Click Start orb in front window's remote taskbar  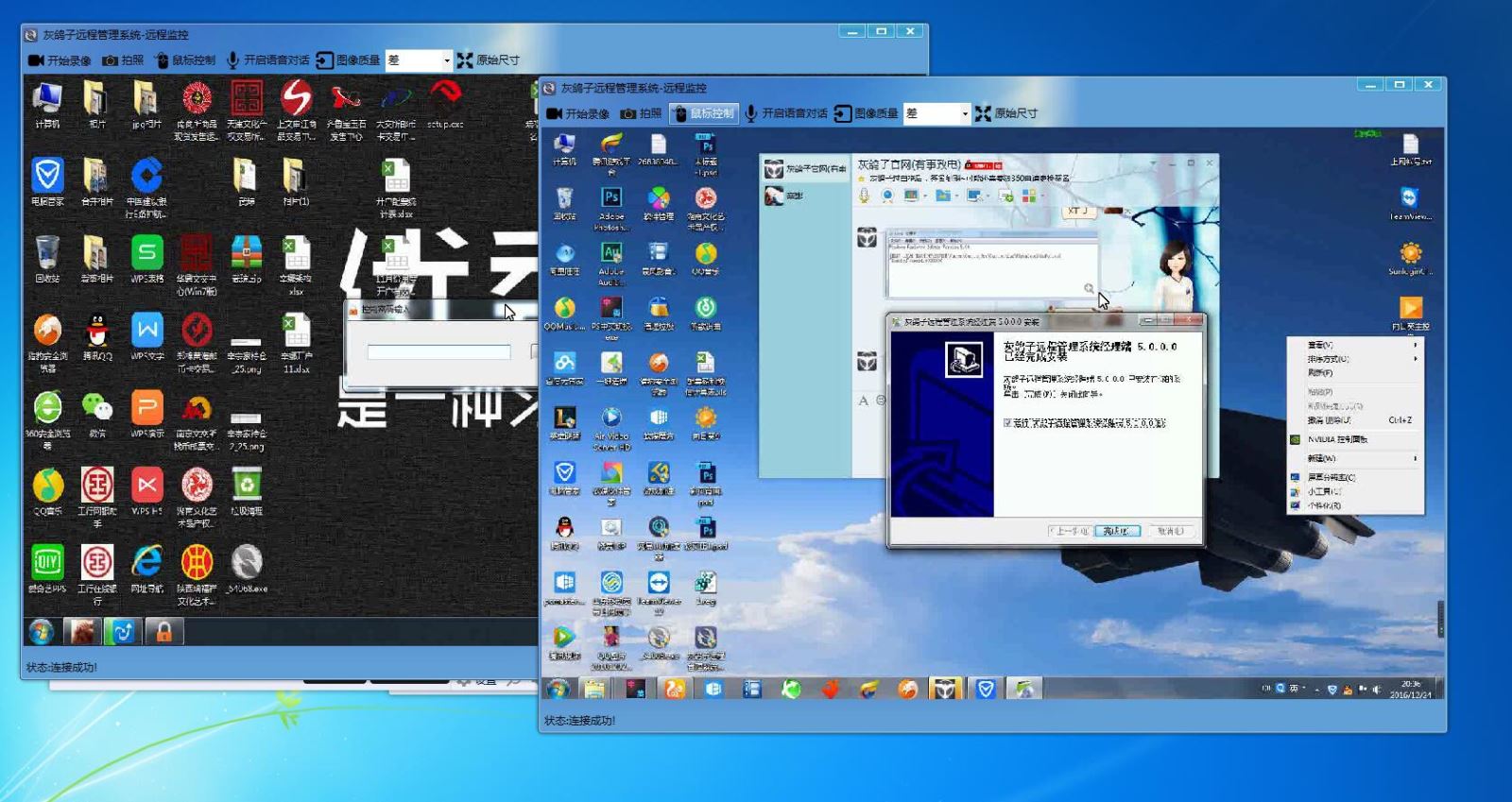[558, 690]
